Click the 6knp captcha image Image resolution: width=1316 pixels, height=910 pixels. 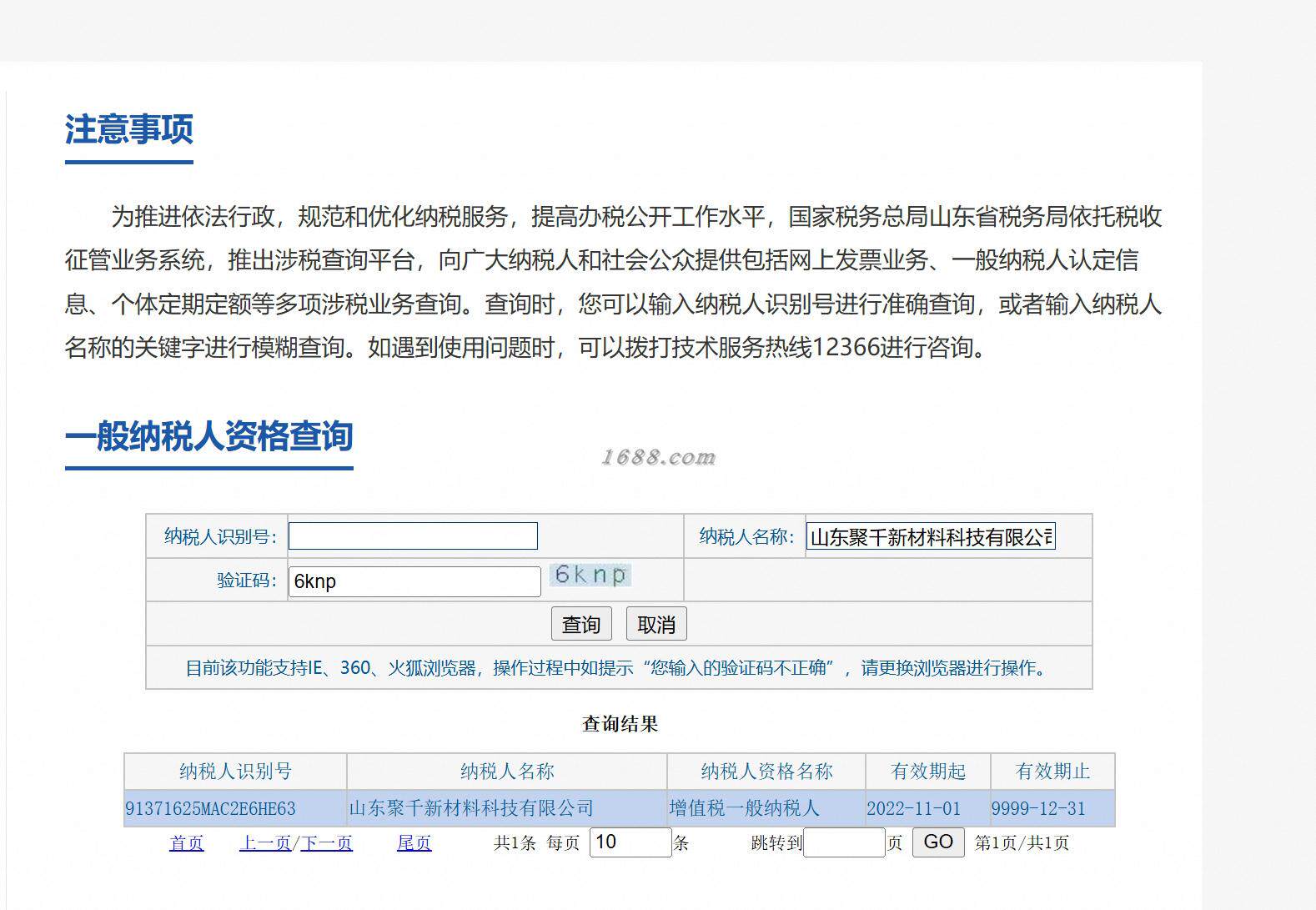[590, 575]
